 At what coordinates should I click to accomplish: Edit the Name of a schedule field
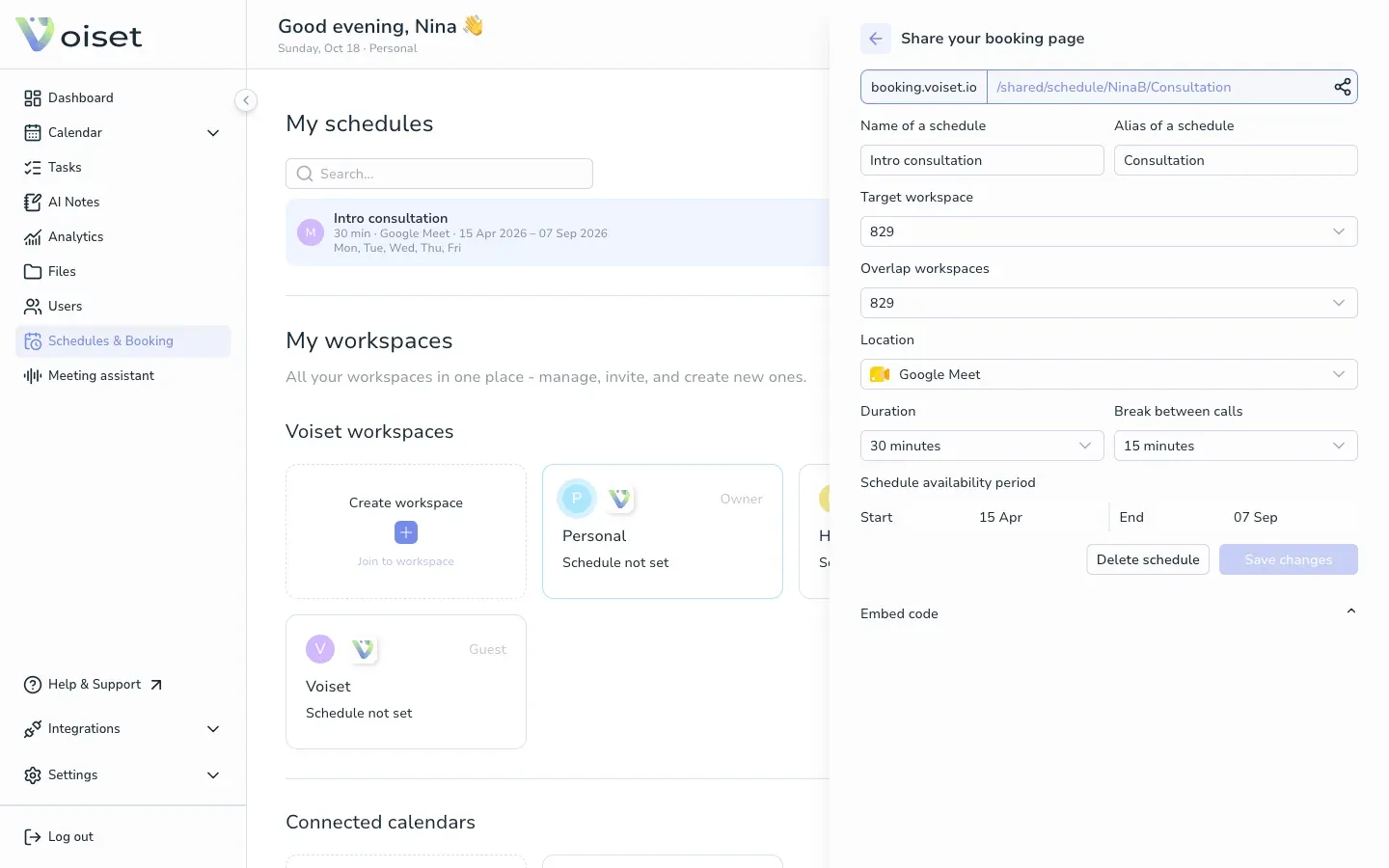982,160
